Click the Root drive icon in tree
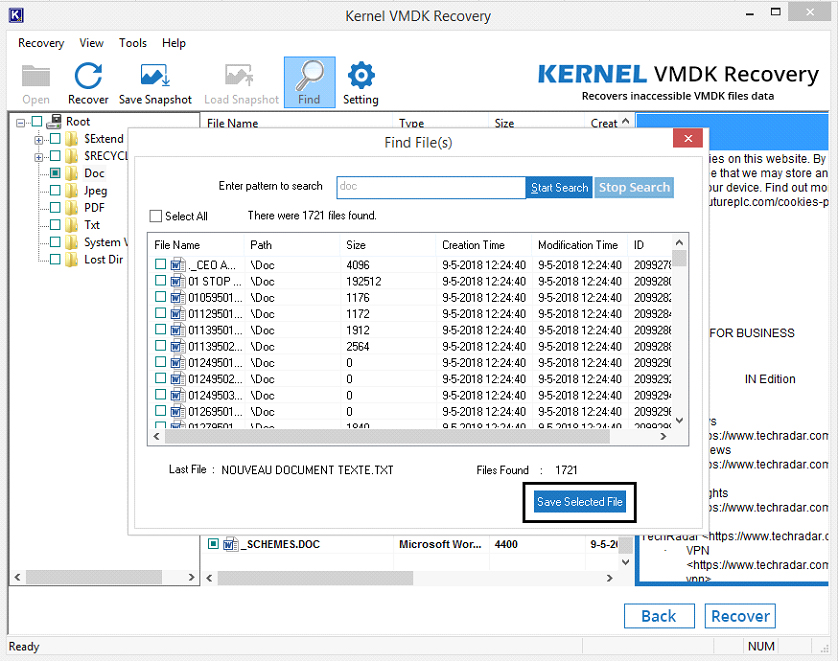The image size is (838, 661). point(53,122)
